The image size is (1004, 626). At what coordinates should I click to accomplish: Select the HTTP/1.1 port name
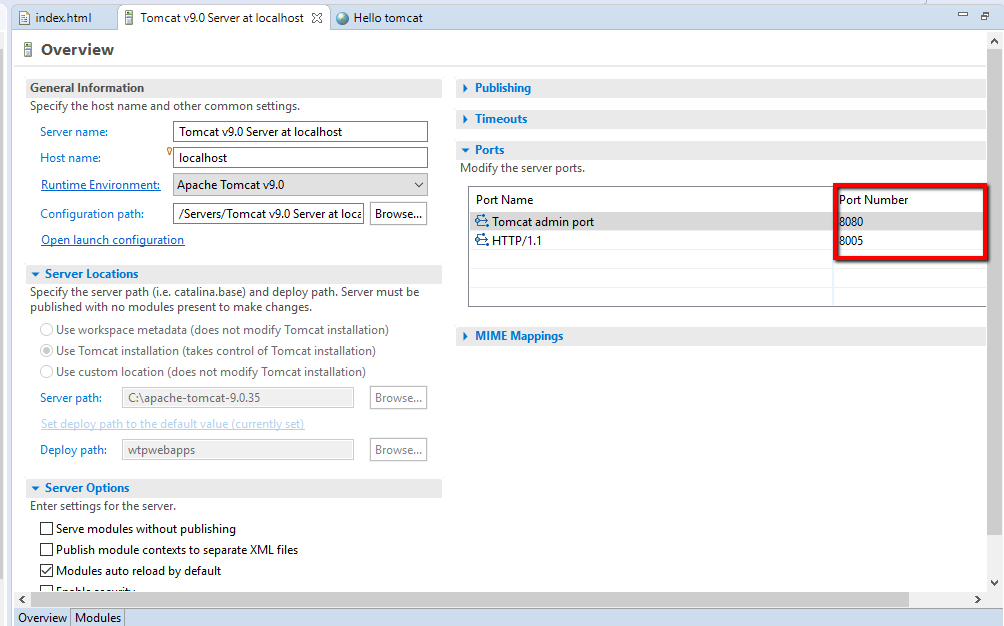516,241
